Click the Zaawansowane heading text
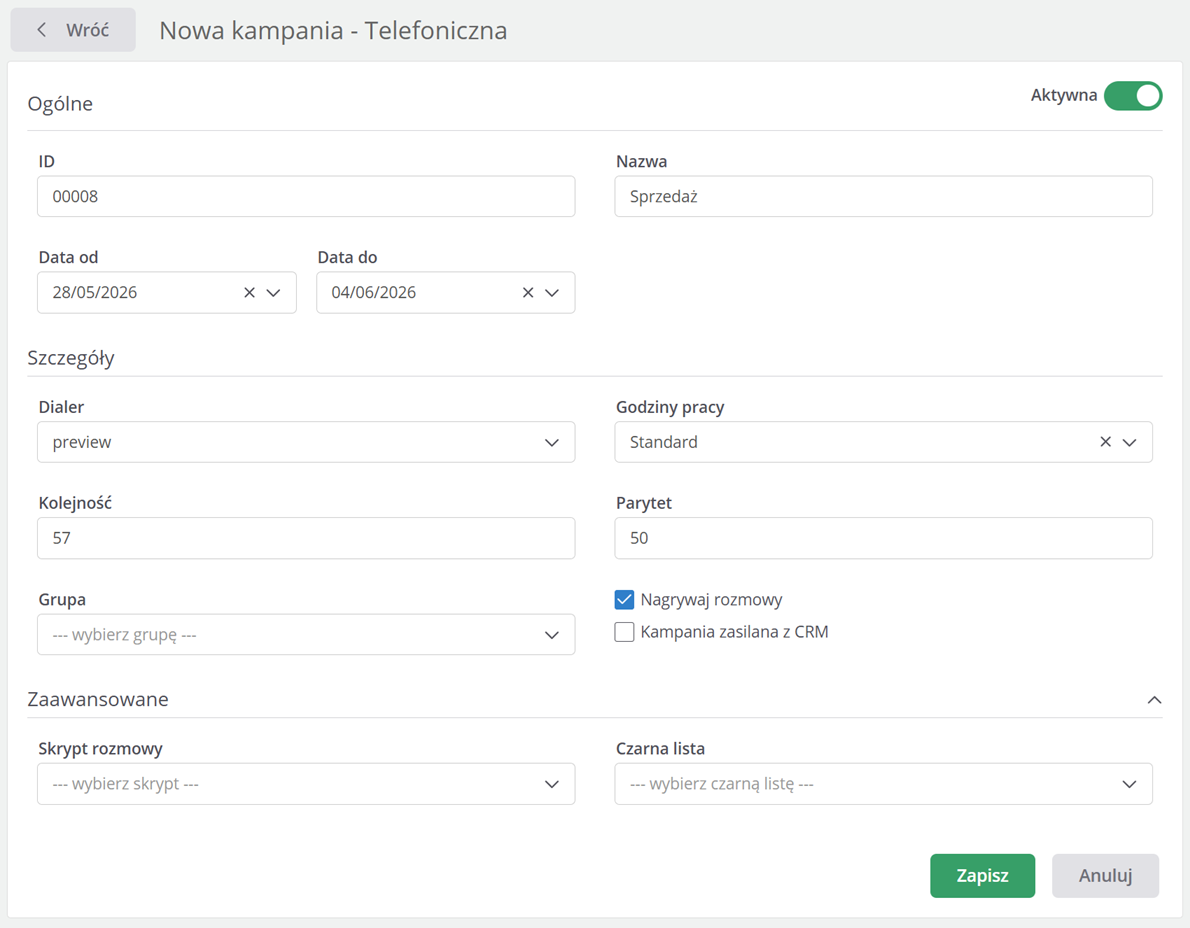Image resolution: width=1190 pixels, height=928 pixels. [x=98, y=700]
